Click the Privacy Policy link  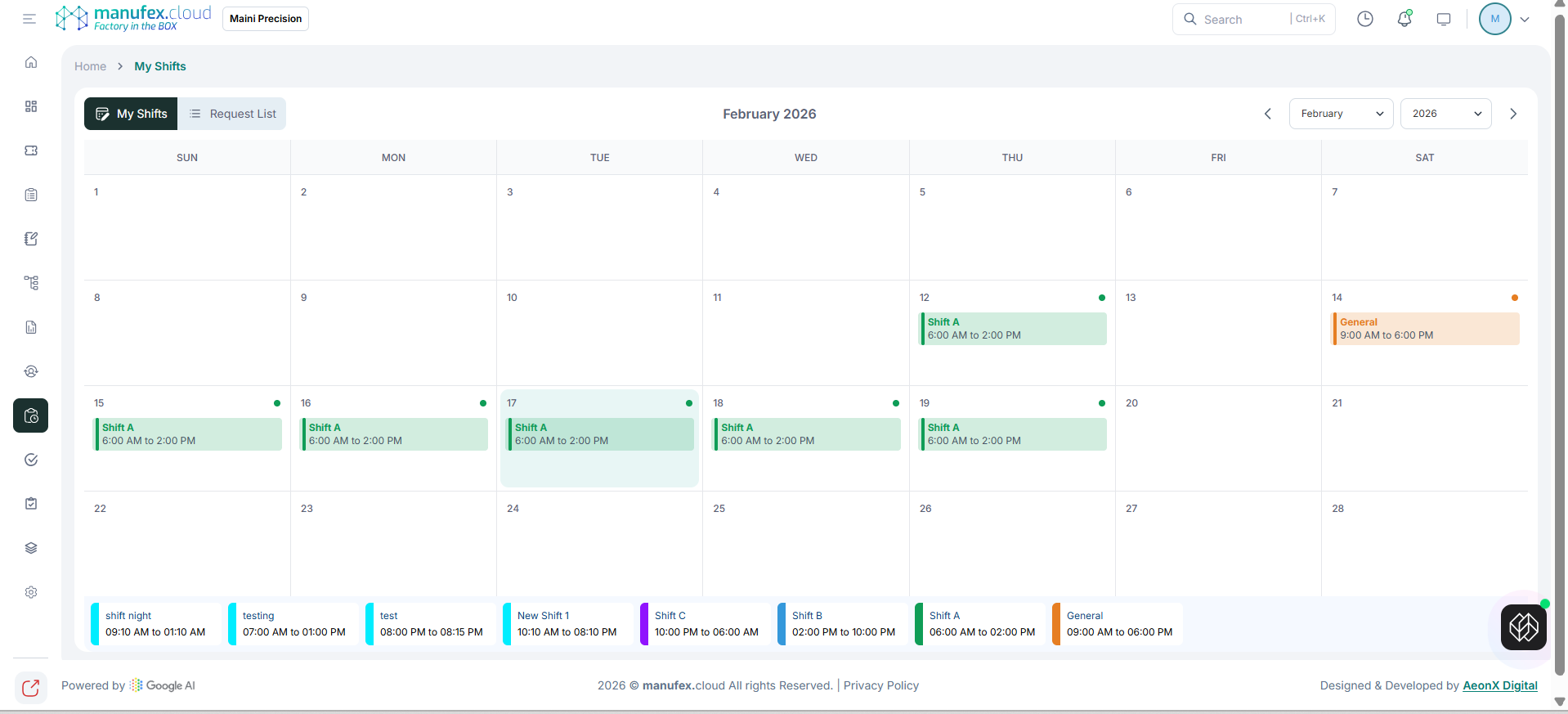[880, 685]
